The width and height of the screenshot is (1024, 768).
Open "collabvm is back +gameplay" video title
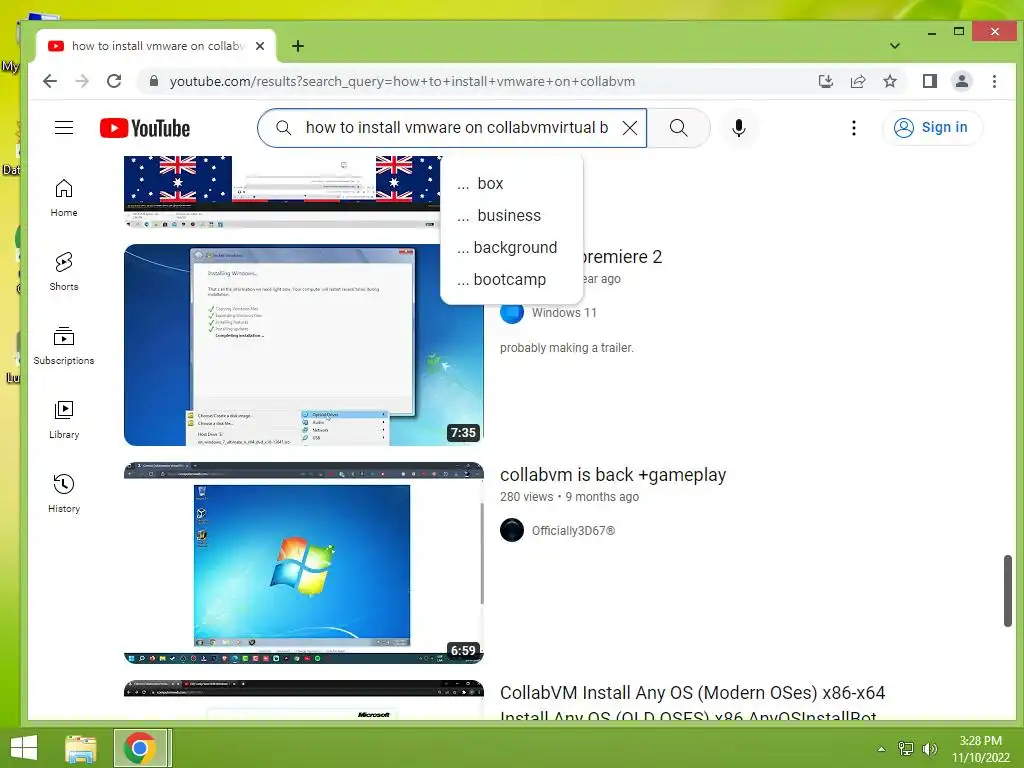(613, 475)
